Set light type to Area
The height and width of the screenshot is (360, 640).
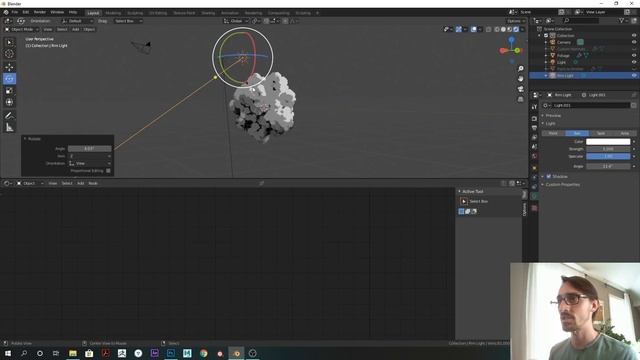pos(624,133)
